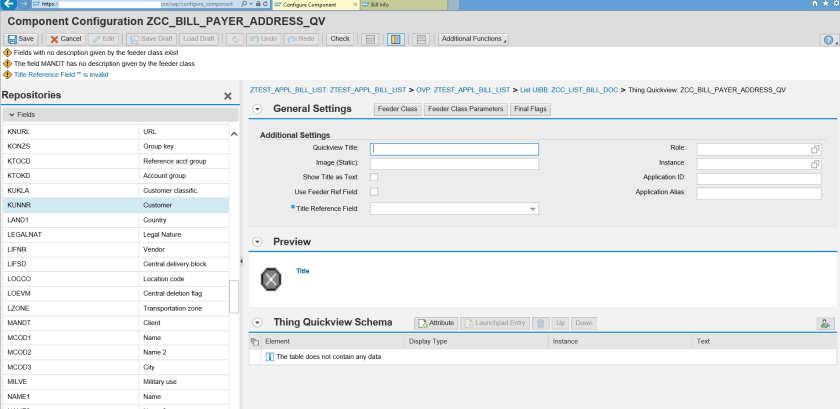Viewport: 840px width, 409px height.
Task: Click the Application ID input field
Action: coord(759,179)
